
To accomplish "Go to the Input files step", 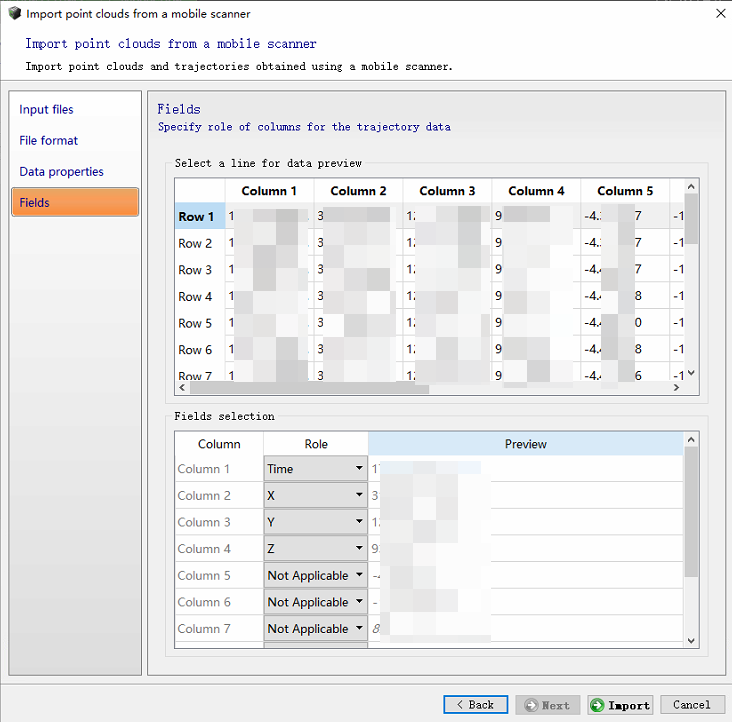I will click(46, 109).
